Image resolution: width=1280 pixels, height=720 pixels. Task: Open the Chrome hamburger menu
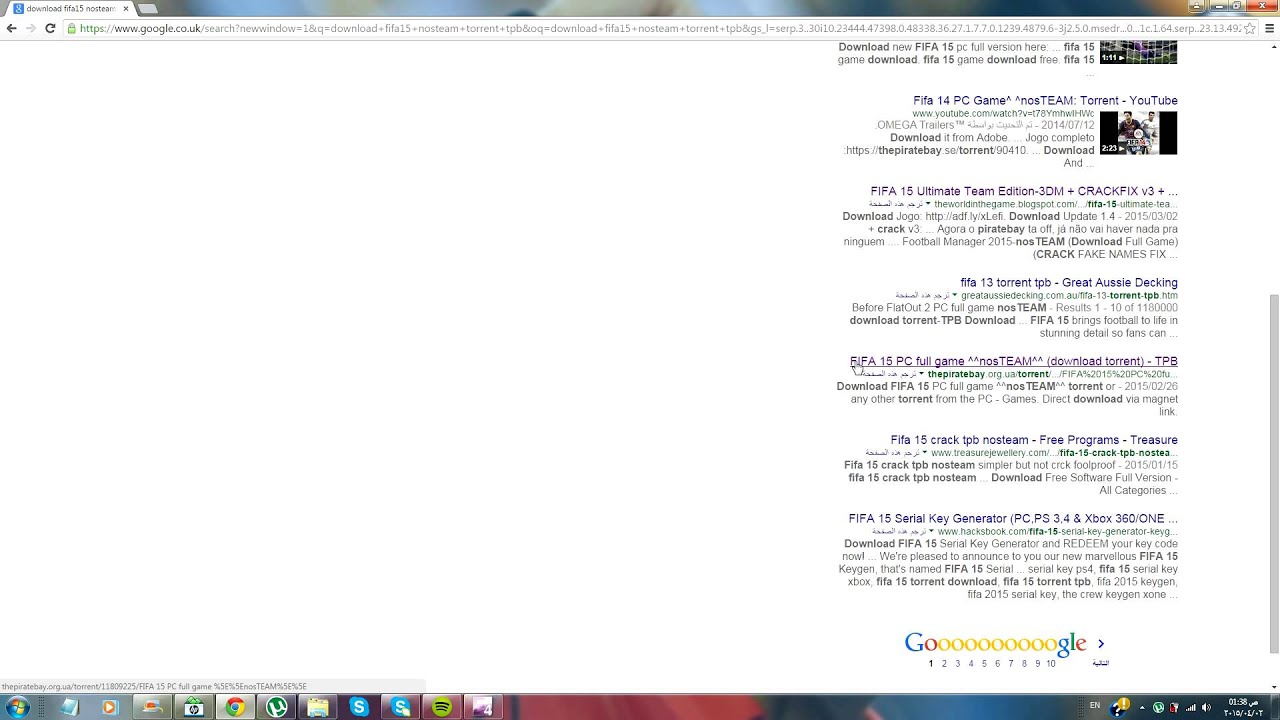click(1270, 28)
